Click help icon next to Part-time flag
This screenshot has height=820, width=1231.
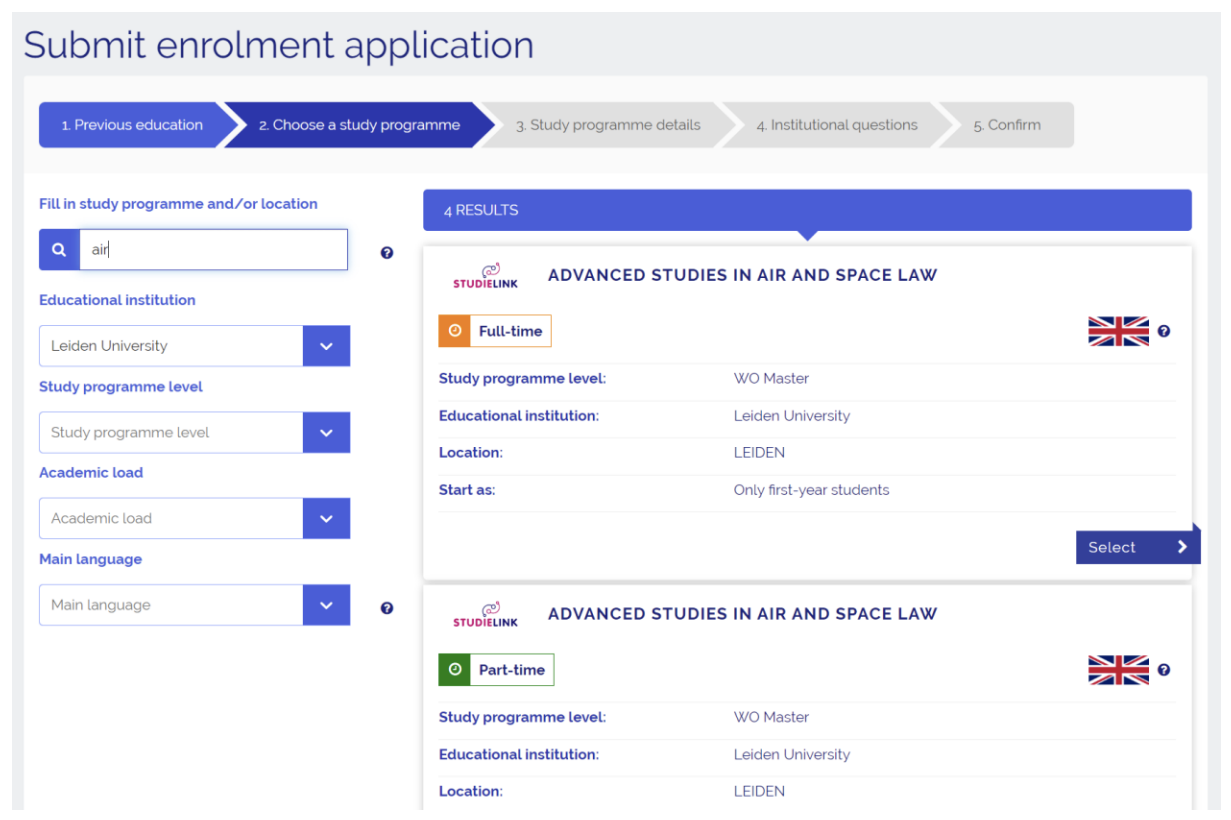click(x=1164, y=670)
